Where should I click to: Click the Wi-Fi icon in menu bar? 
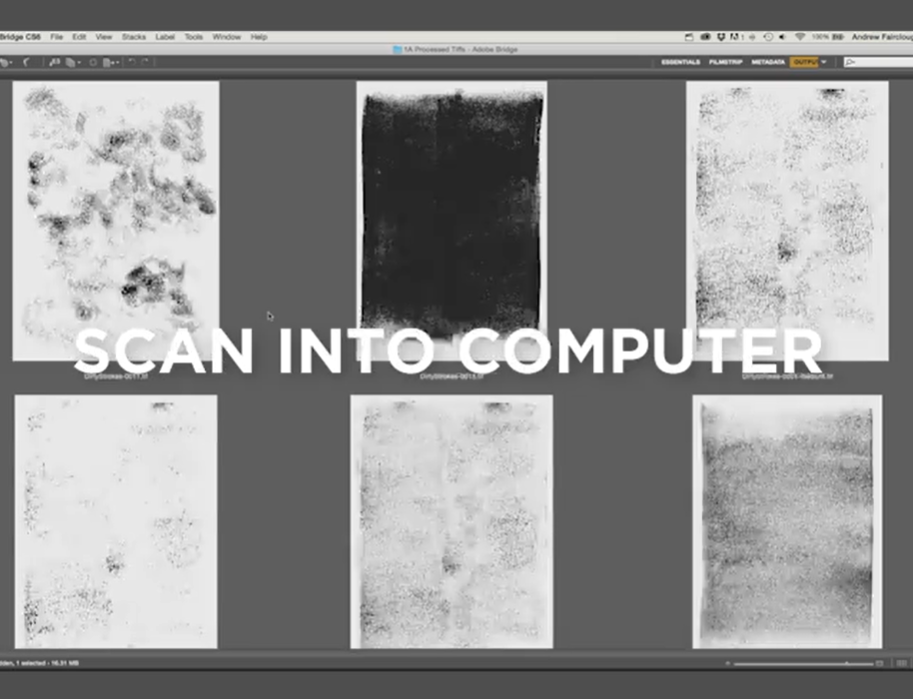pos(799,37)
